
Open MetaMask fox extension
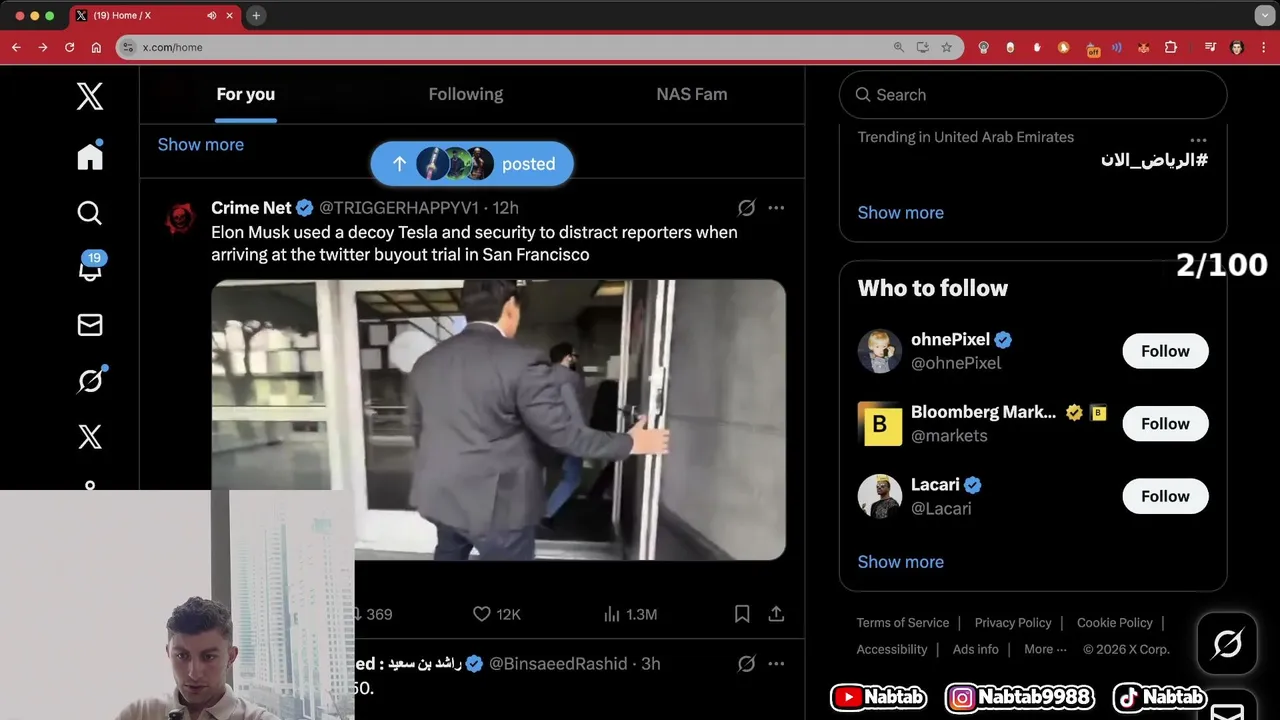point(1143,47)
